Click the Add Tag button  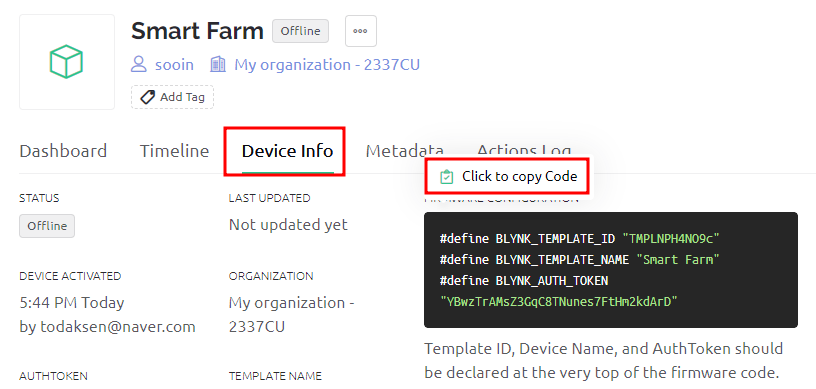pos(172,97)
